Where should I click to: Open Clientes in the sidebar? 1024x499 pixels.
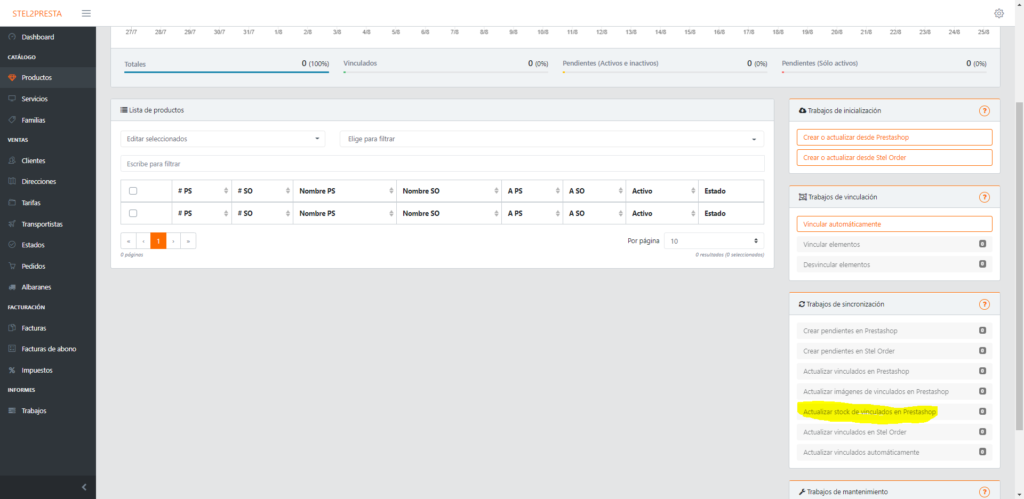click(x=33, y=160)
